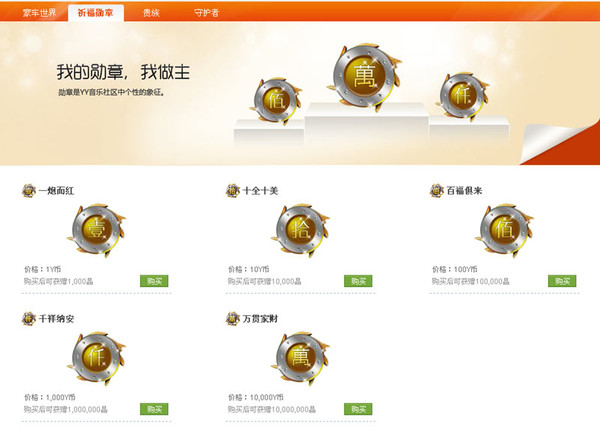Click the large 萬 medal on podium
The height and width of the screenshot is (431, 600).
point(364,76)
